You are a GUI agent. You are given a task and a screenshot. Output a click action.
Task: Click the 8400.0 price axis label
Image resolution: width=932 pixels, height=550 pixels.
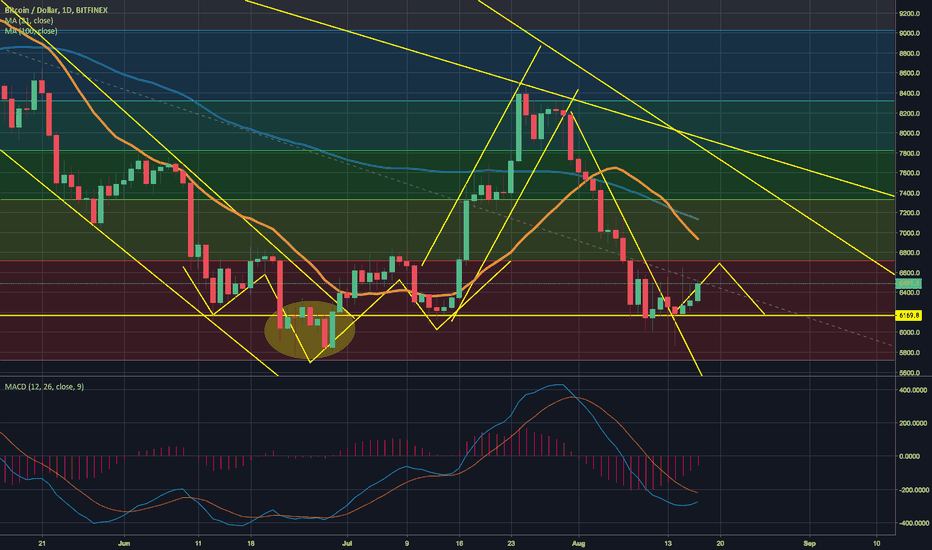909,93
